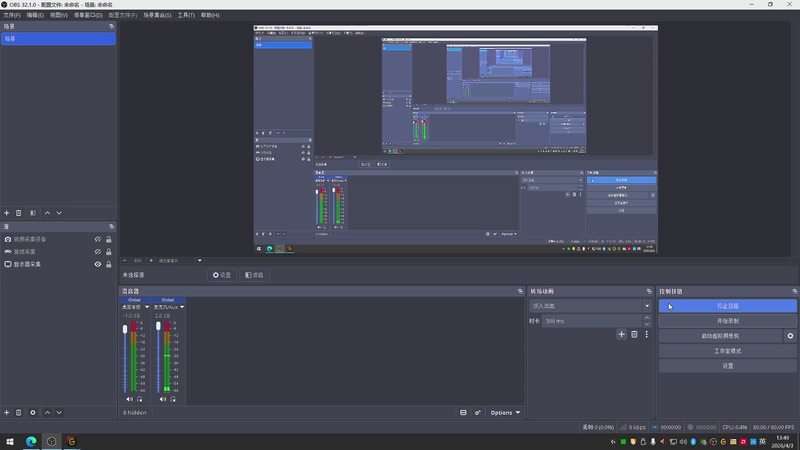
Task: Open 桌面音频 channel dropdown arrow
Action: [x=147, y=307]
